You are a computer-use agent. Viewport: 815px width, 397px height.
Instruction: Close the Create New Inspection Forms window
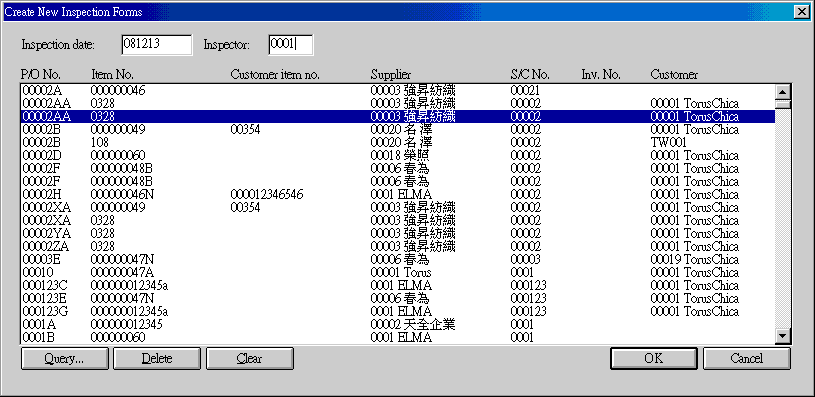click(x=800, y=11)
